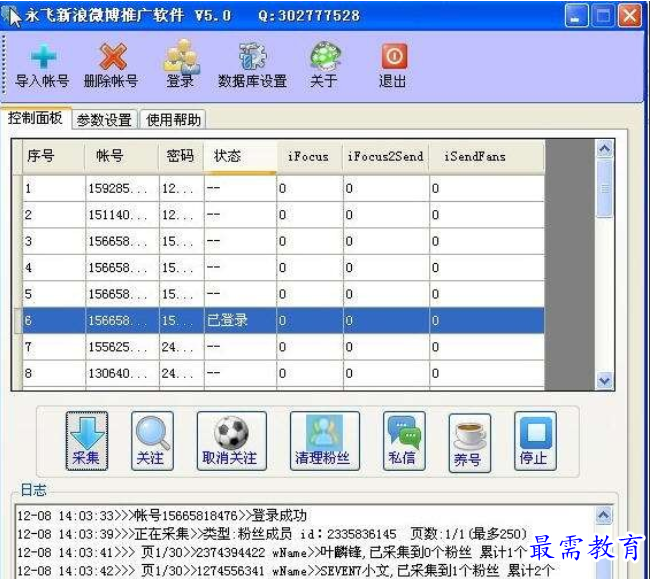Click the log panel scroll-up arrow
The height and width of the screenshot is (579, 651).
point(604,515)
